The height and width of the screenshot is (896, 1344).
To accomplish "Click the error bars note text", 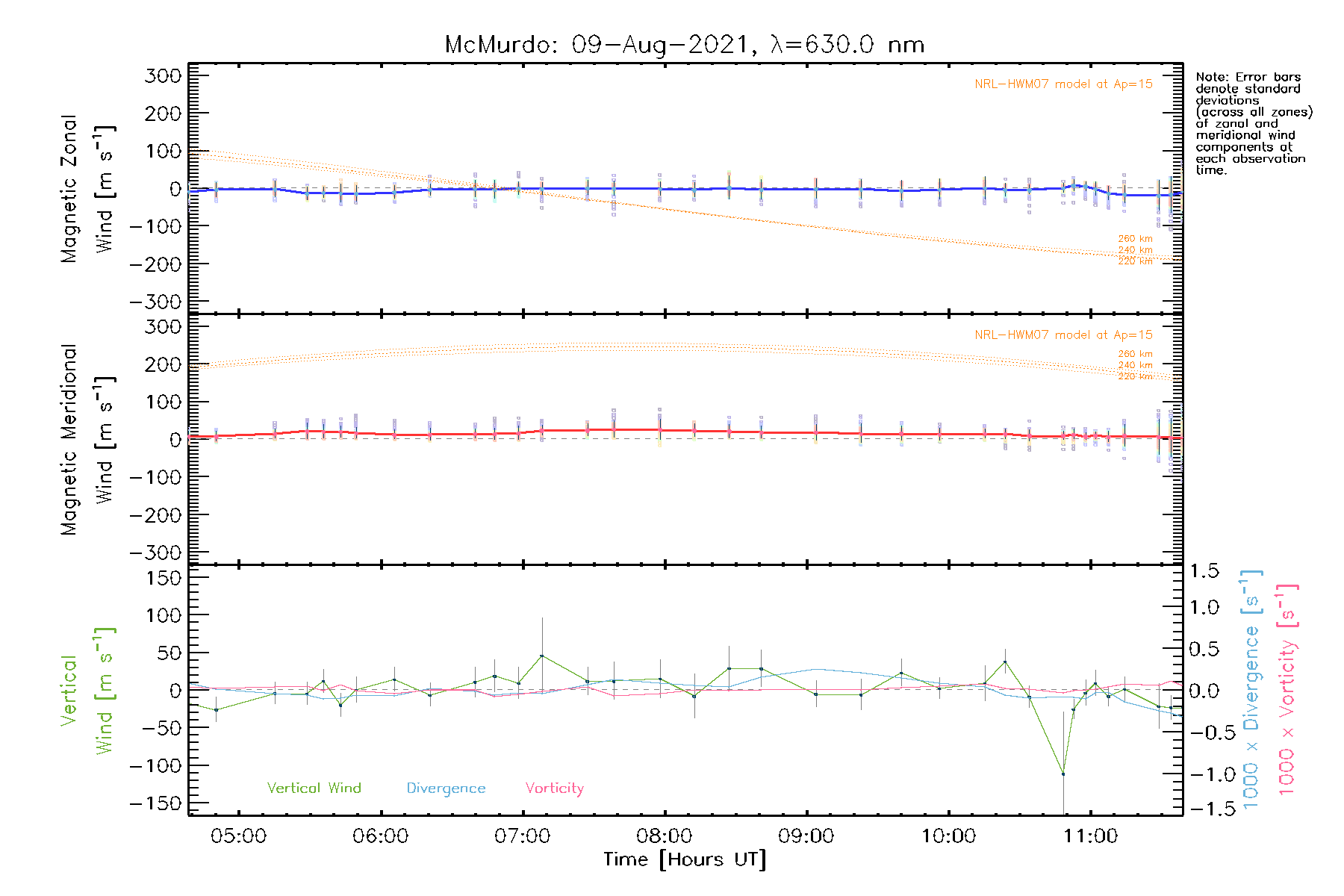I will coord(1253,123).
